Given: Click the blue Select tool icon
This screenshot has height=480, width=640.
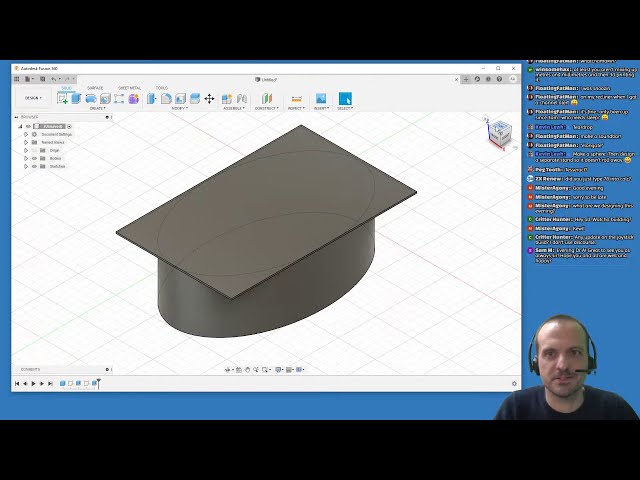Looking at the screenshot, I should pos(345,98).
